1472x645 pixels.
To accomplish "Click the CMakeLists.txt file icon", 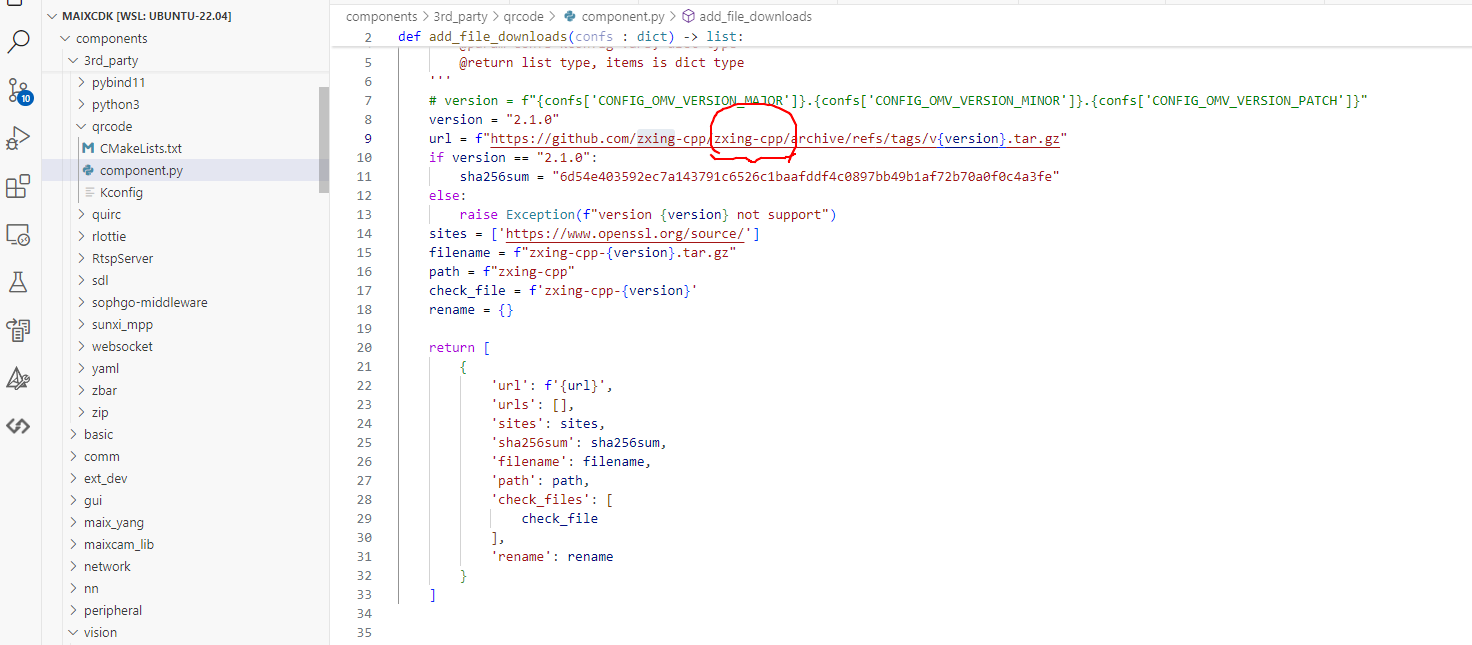I will click(87, 148).
